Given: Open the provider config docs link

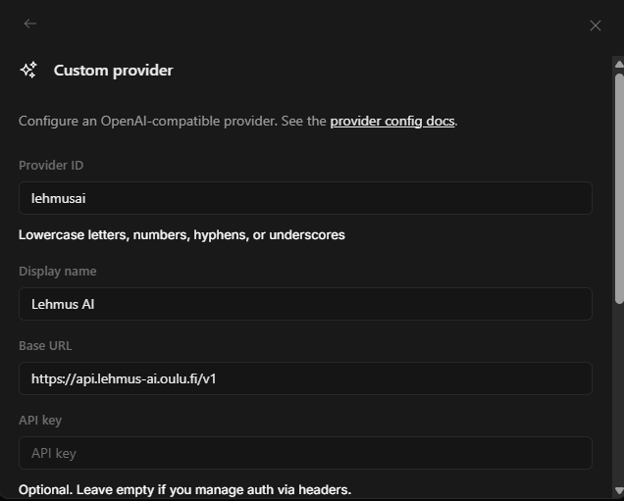Looking at the screenshot, I should click(392, 121).
